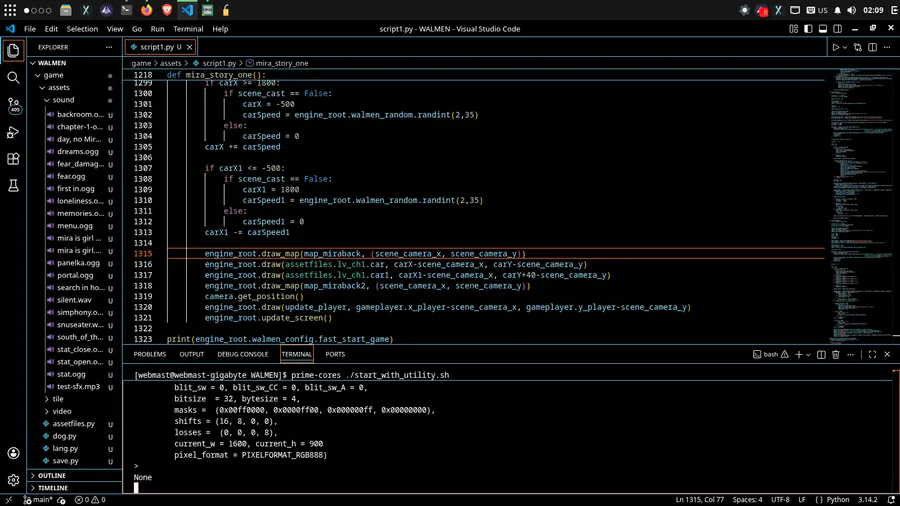Add a new terminal with plus icon

pos(798,355)
